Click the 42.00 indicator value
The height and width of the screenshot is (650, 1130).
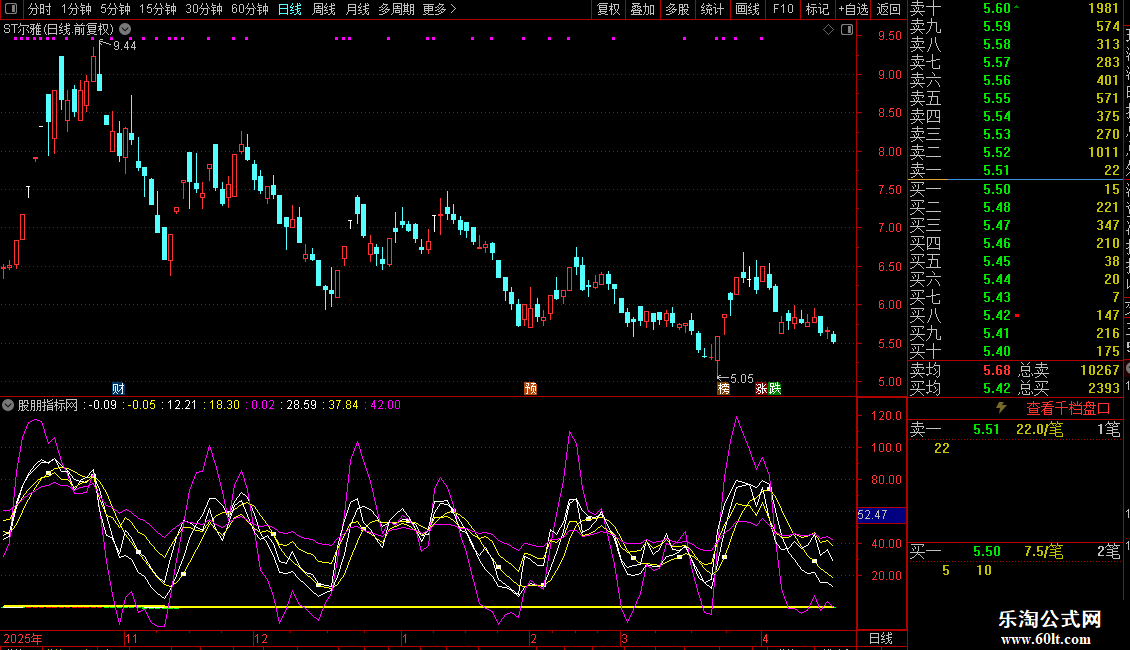(386, 405)
